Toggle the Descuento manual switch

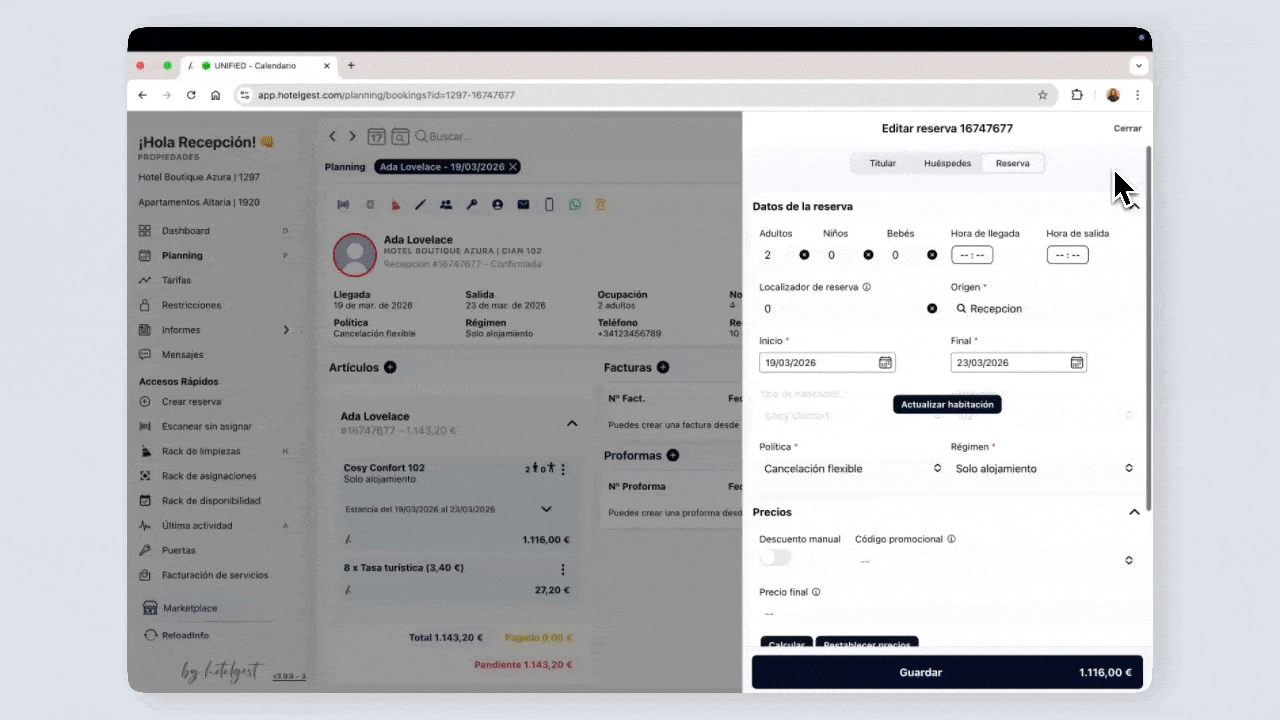click(775, 558)
